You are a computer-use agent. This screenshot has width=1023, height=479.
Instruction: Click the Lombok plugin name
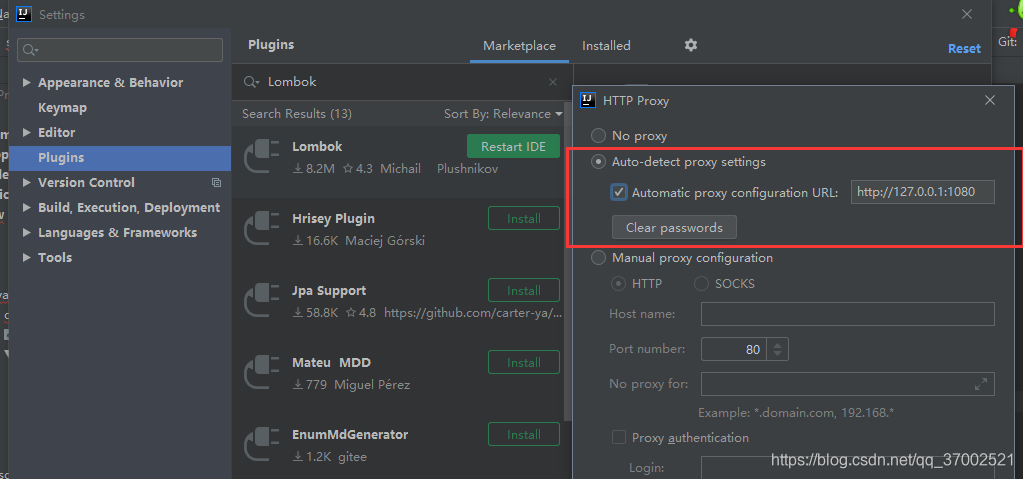tap(317, 147)
